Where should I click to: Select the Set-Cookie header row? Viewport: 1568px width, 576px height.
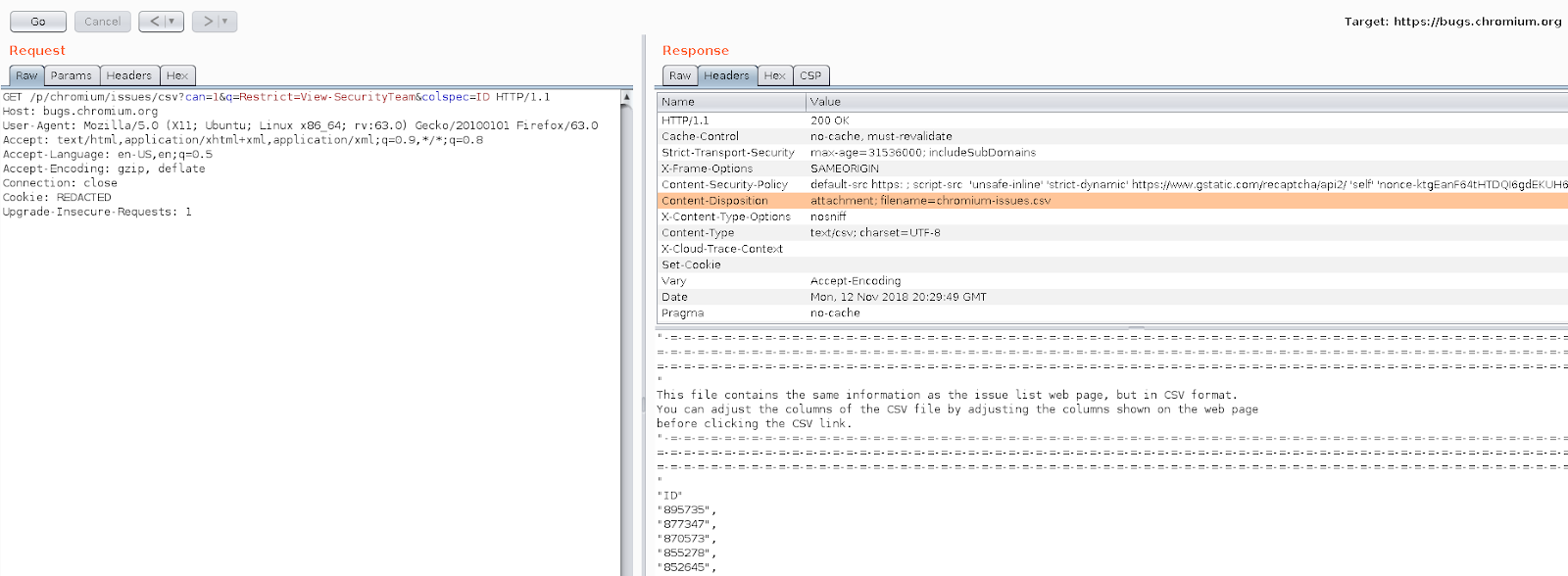click(1112, 264)
